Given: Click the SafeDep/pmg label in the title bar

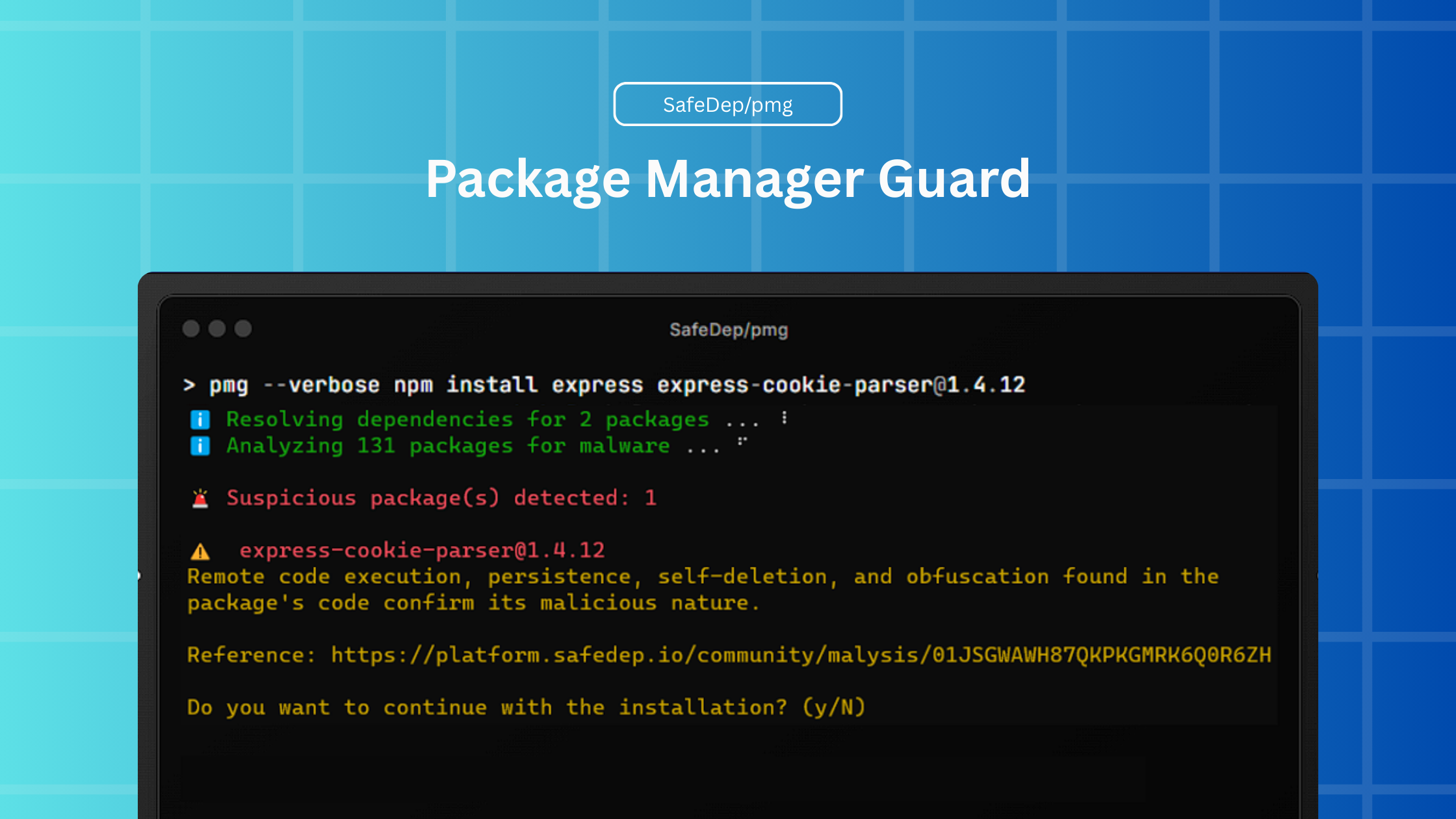Looking at the screenshot, I should click(727, 330).
